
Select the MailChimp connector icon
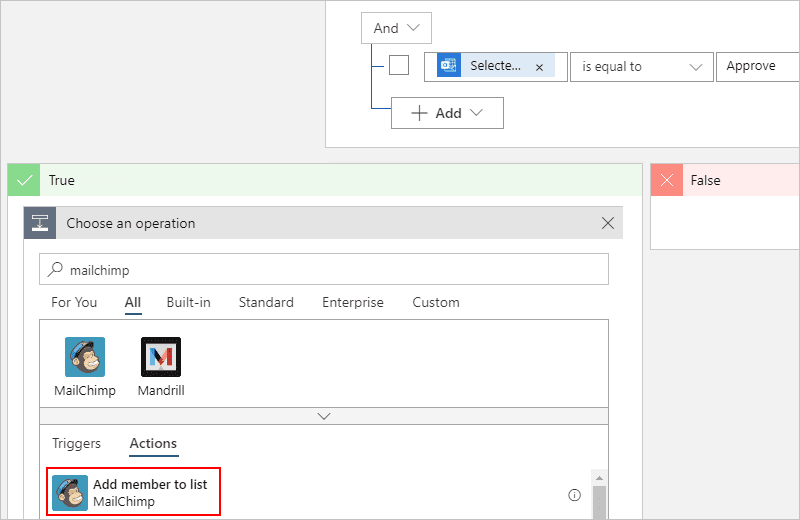85,357
